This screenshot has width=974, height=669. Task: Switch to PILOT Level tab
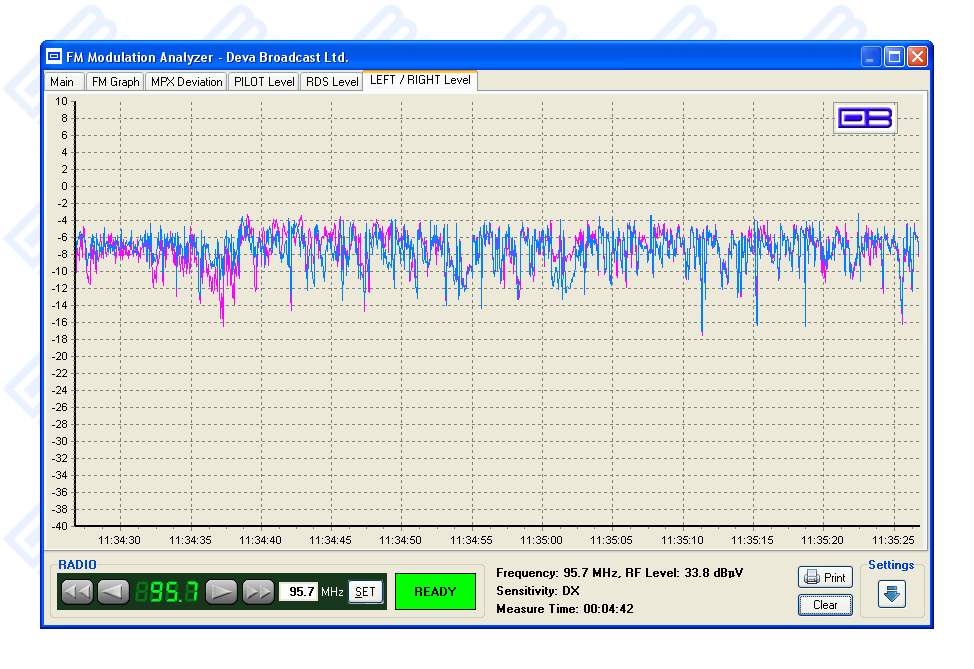click(264, 82)
